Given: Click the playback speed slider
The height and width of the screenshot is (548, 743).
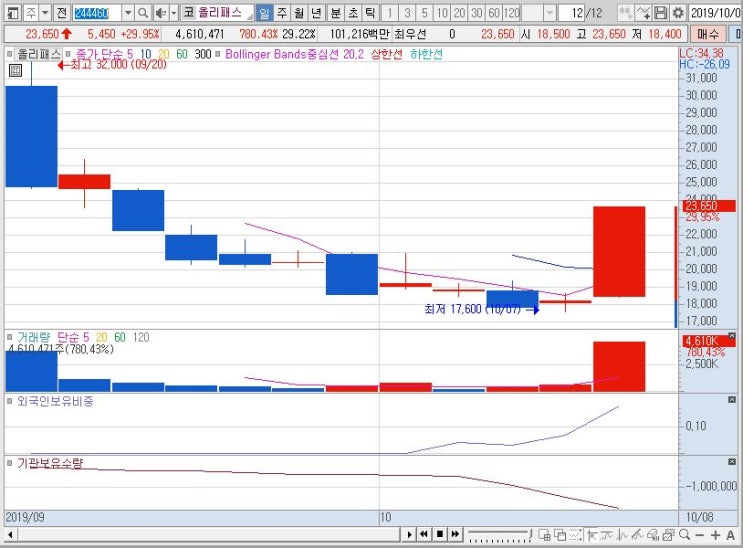Looking at the screenshot, I should tap(499, 535).
